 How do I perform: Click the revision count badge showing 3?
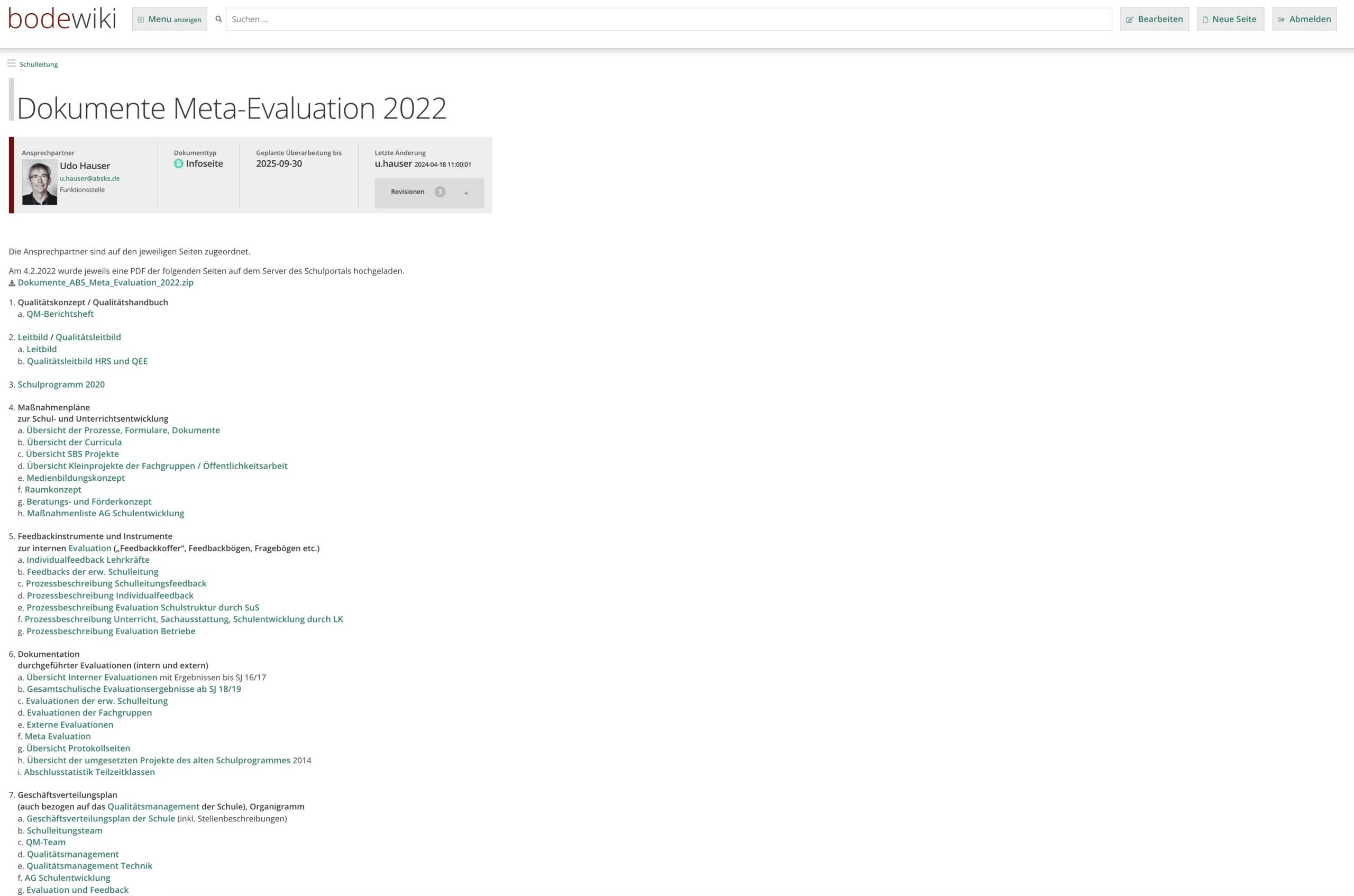pos(440,192)
